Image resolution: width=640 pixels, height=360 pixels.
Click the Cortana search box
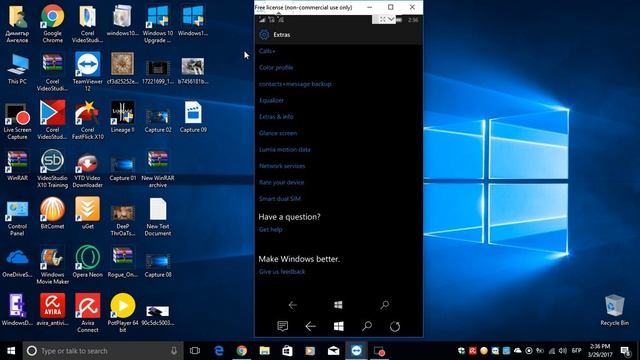(103, 351)
